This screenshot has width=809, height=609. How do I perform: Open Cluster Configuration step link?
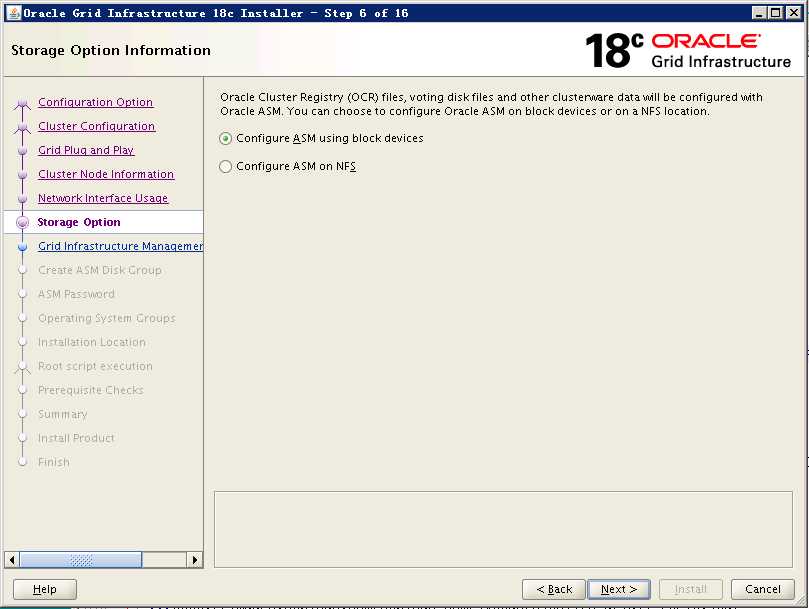click(96, 126)
